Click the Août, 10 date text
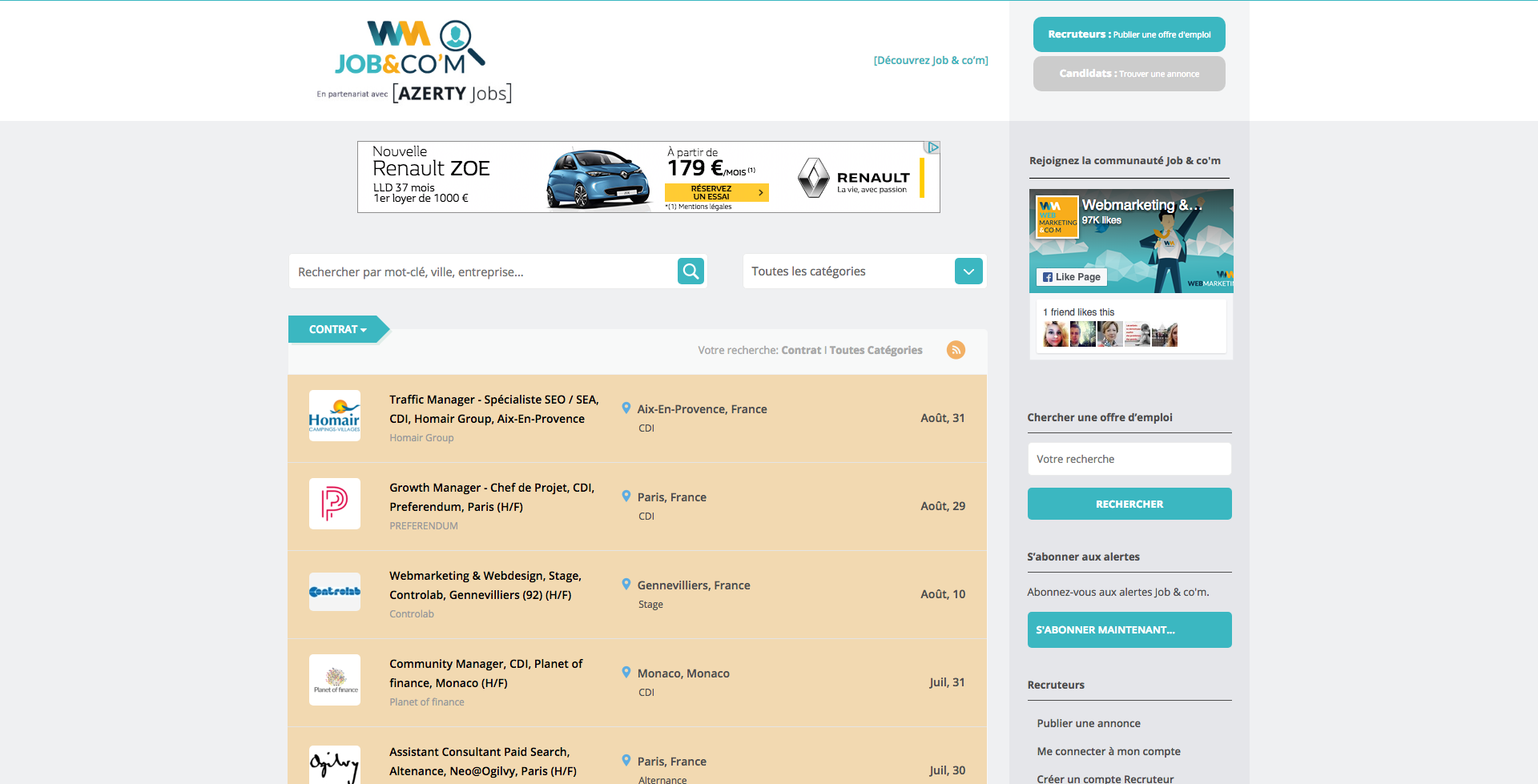 943,594
